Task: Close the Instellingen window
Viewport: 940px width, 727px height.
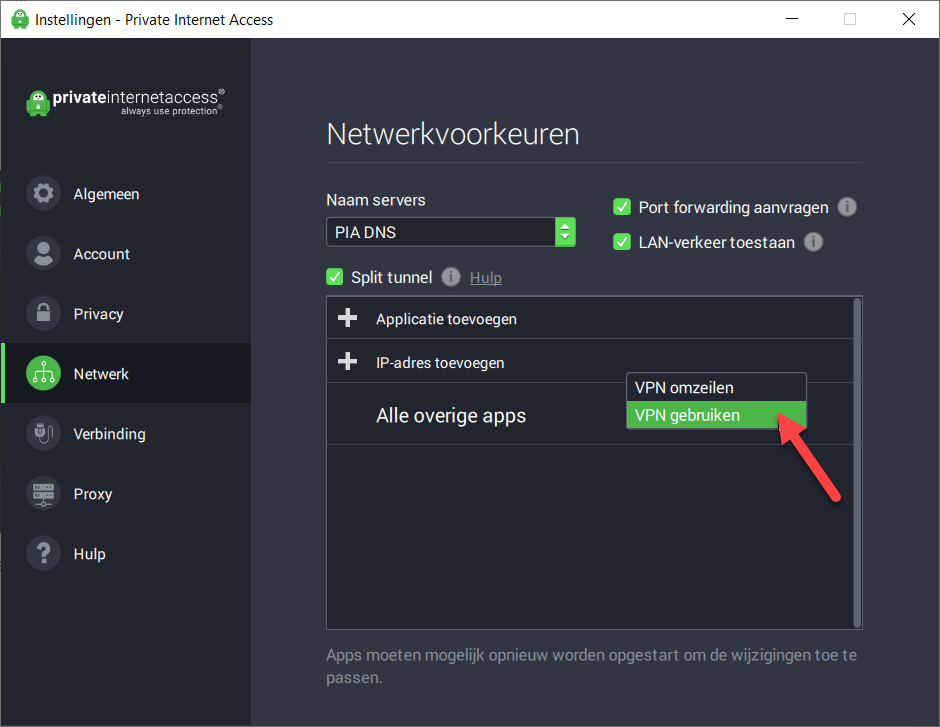Action: pos(909,19)
